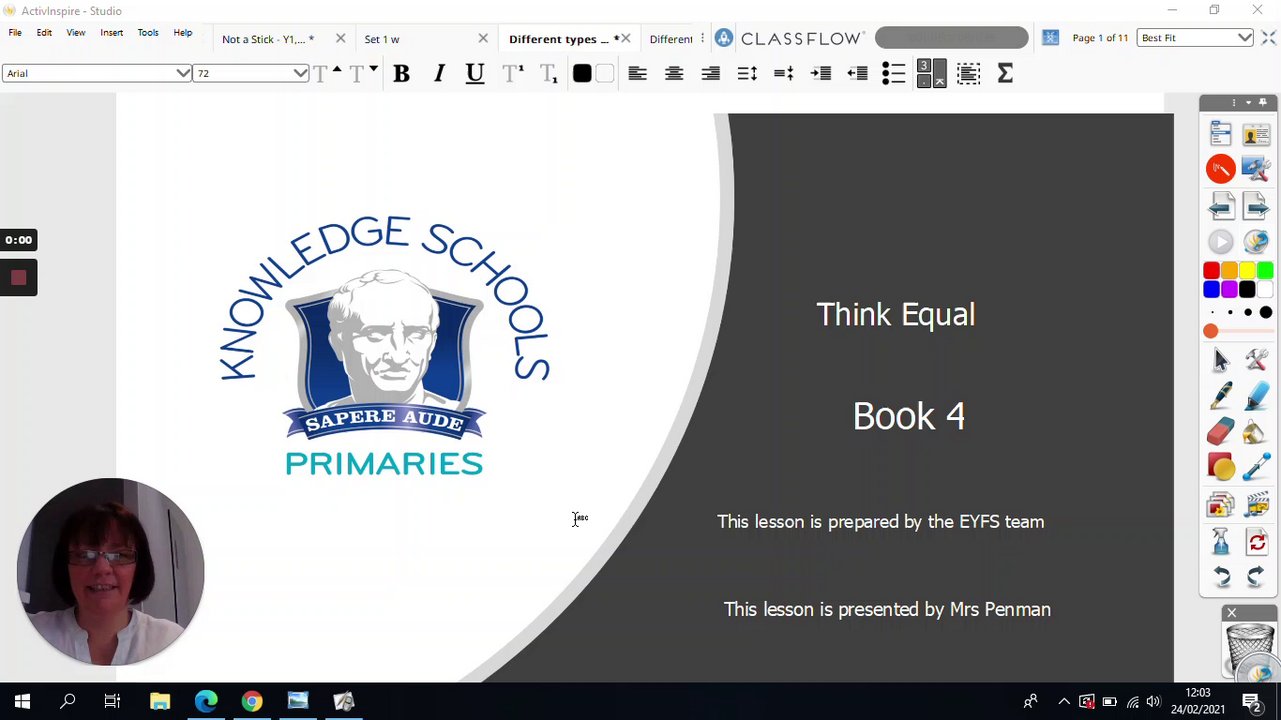
Task: Align text to the left
Action: tap(637, 74)
